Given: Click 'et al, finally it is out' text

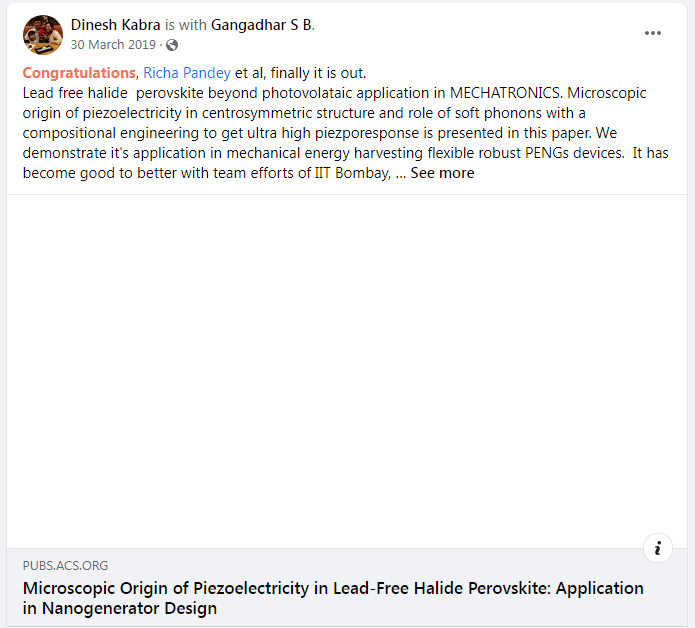Looking at the screenshot, I should click(300, 73).
